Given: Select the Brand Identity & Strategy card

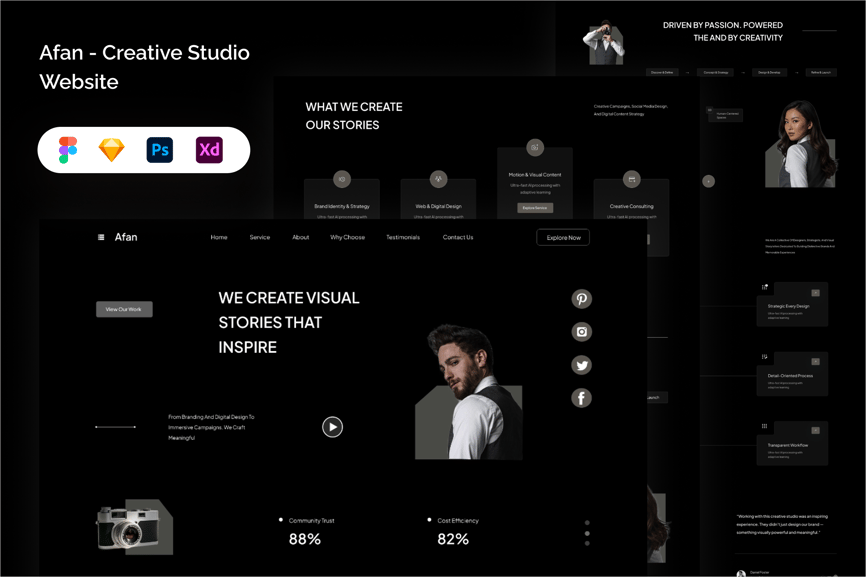Looking at the screenshot, I should coord(342,200).
